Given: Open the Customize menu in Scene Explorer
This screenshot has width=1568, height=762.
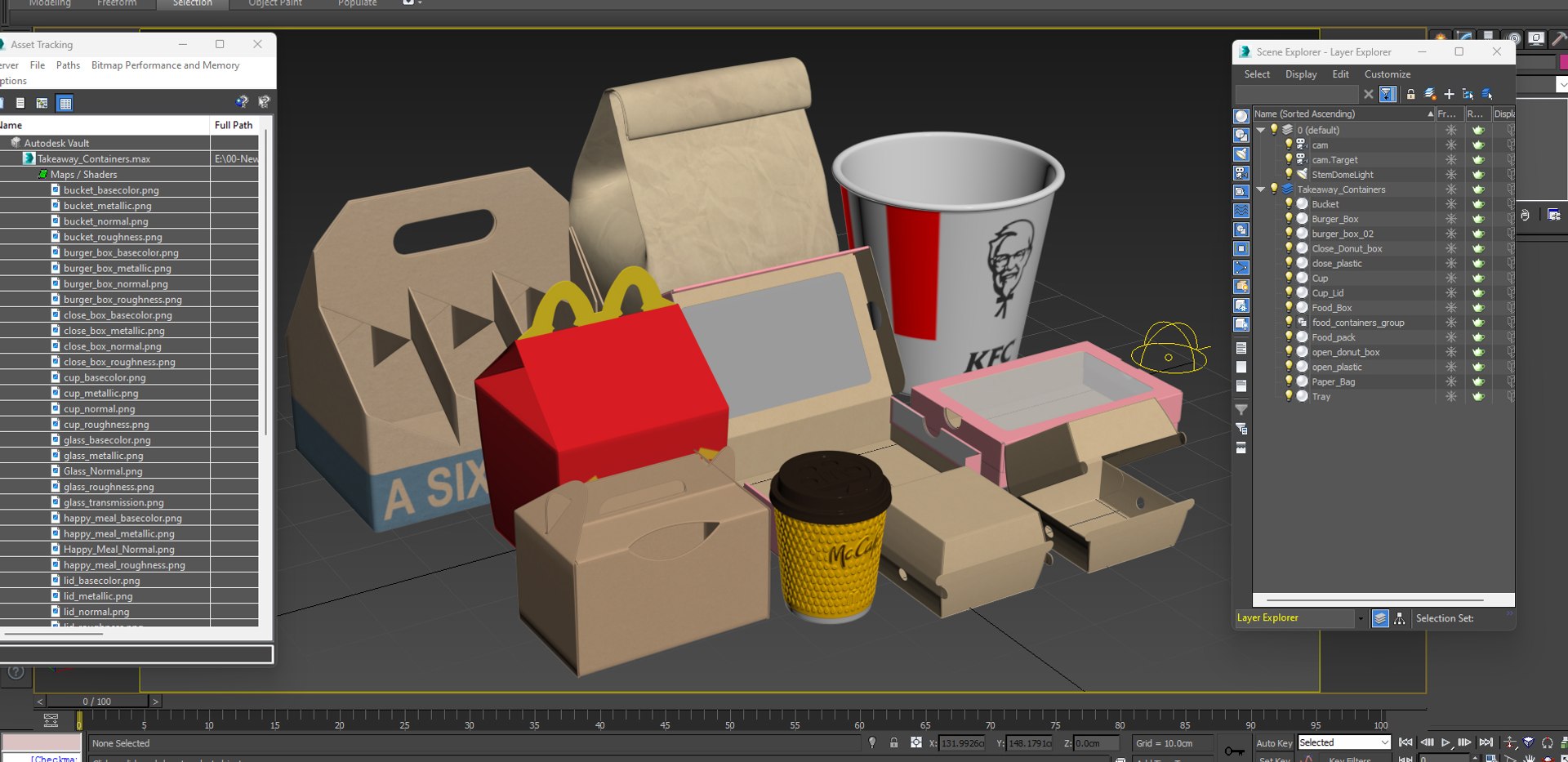Looking at the screenshot, I should (1388, 74).
